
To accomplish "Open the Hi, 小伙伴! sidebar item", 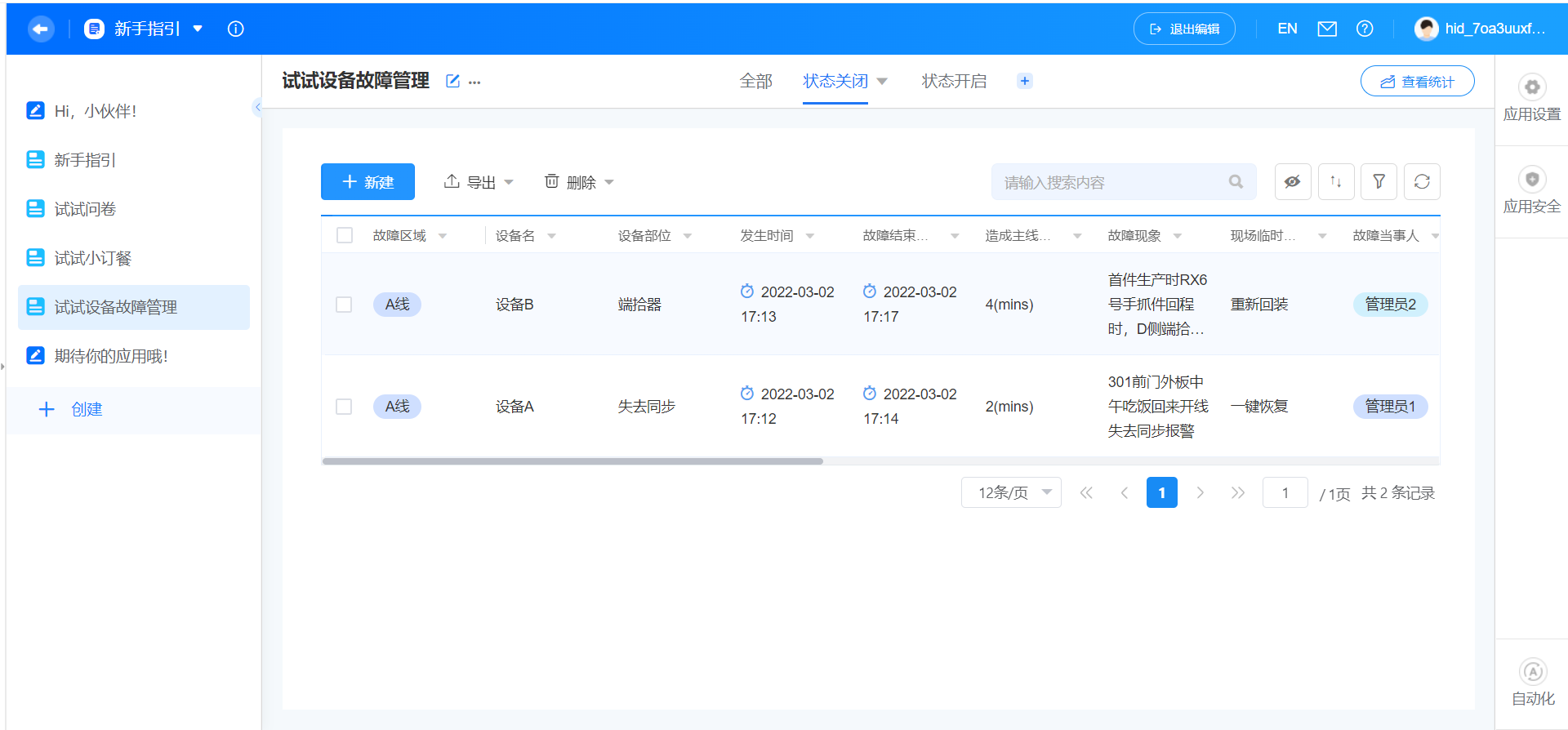I will (x=134, y=111).
